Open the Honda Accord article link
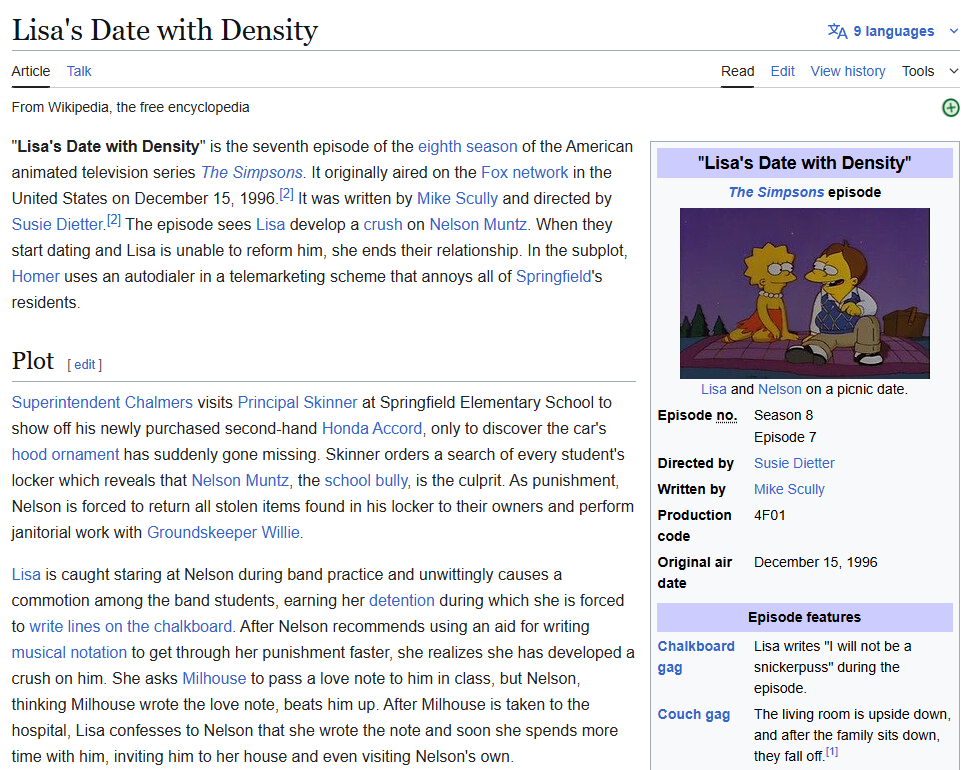This screenshot has width=966, height=770. pyautogui.click(x=372, y=428)
